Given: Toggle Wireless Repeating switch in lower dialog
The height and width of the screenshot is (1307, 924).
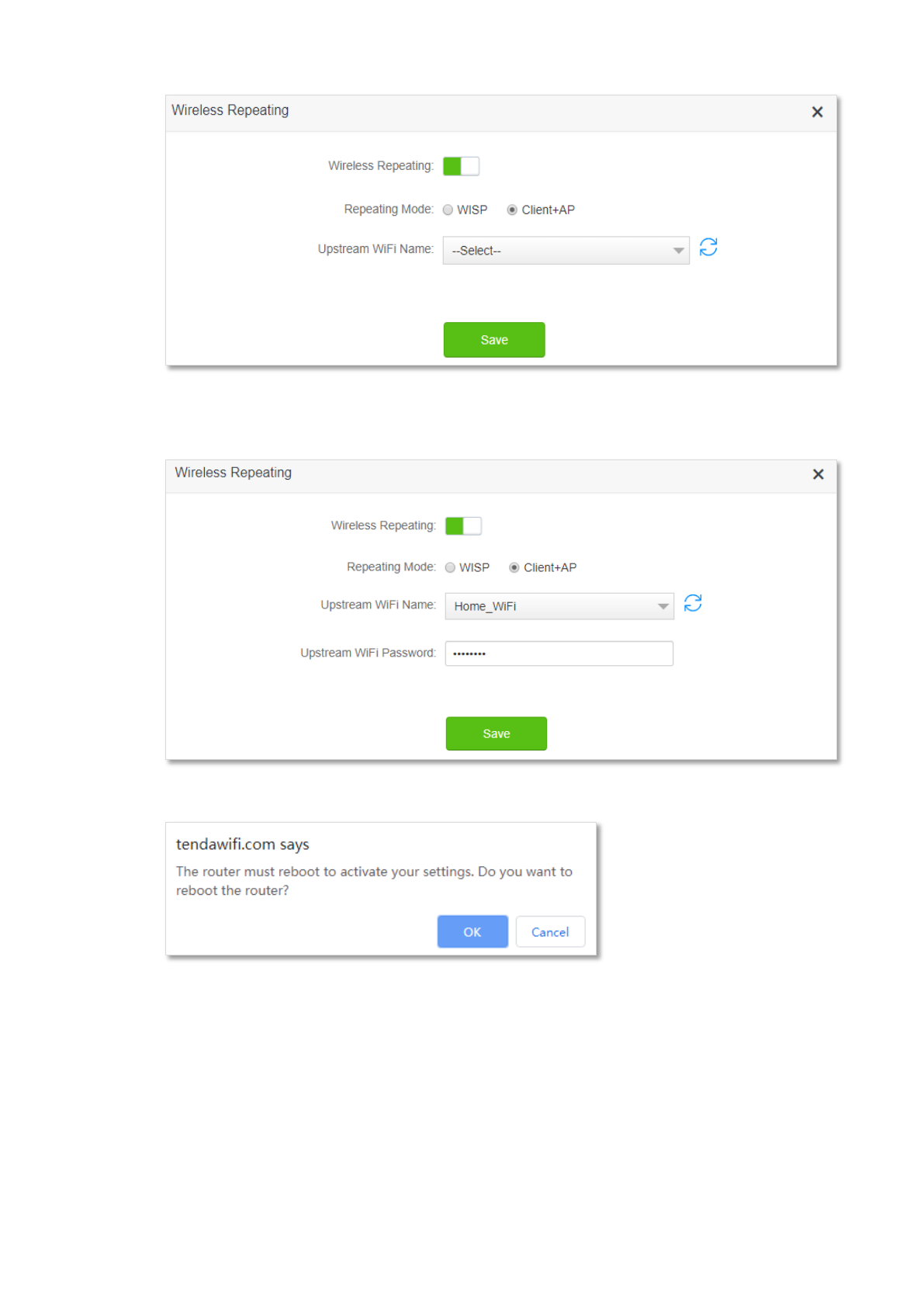Looking at the screenshot, I should point(463,526).
